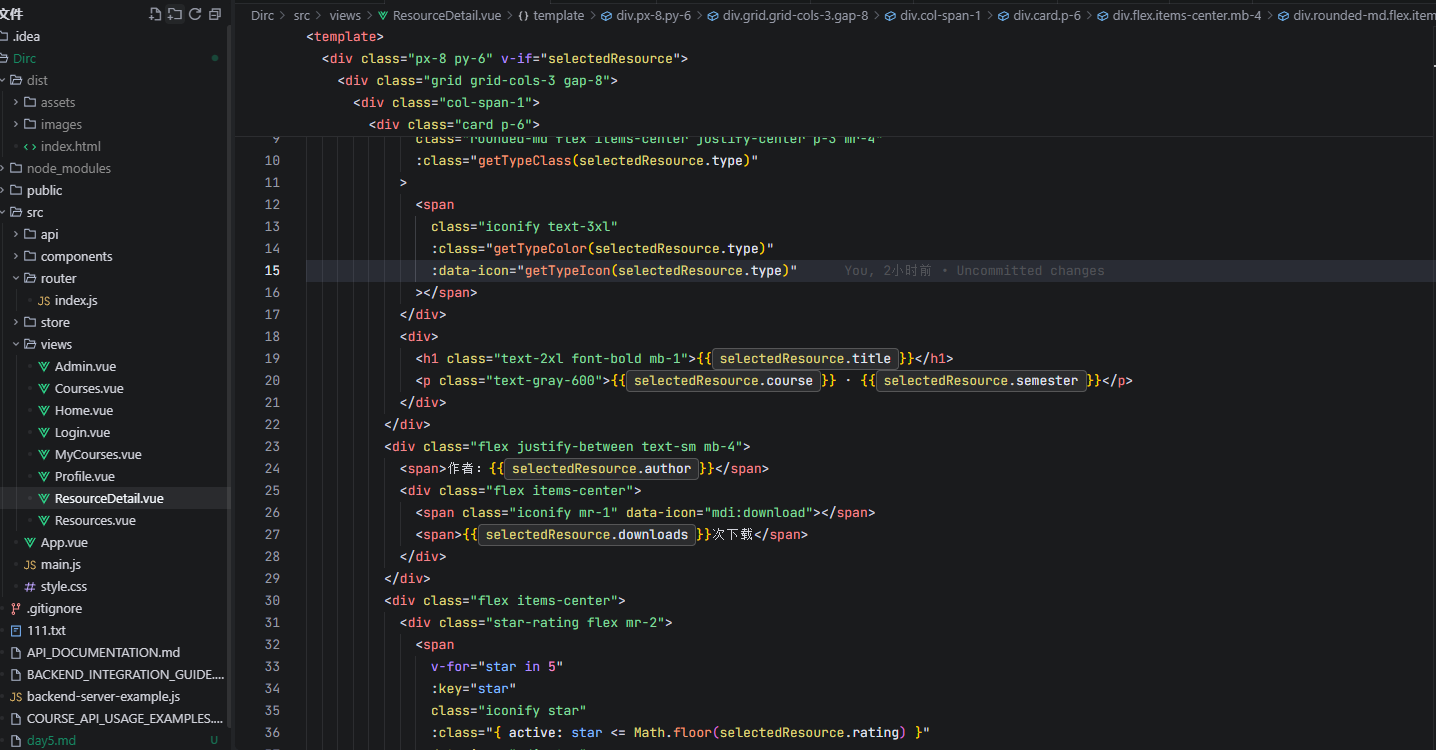Image resolution: width=1436 pixels, height=750 pixels.
Task: Click inlay box selectedResource.semester
Action: pos(981,381)
